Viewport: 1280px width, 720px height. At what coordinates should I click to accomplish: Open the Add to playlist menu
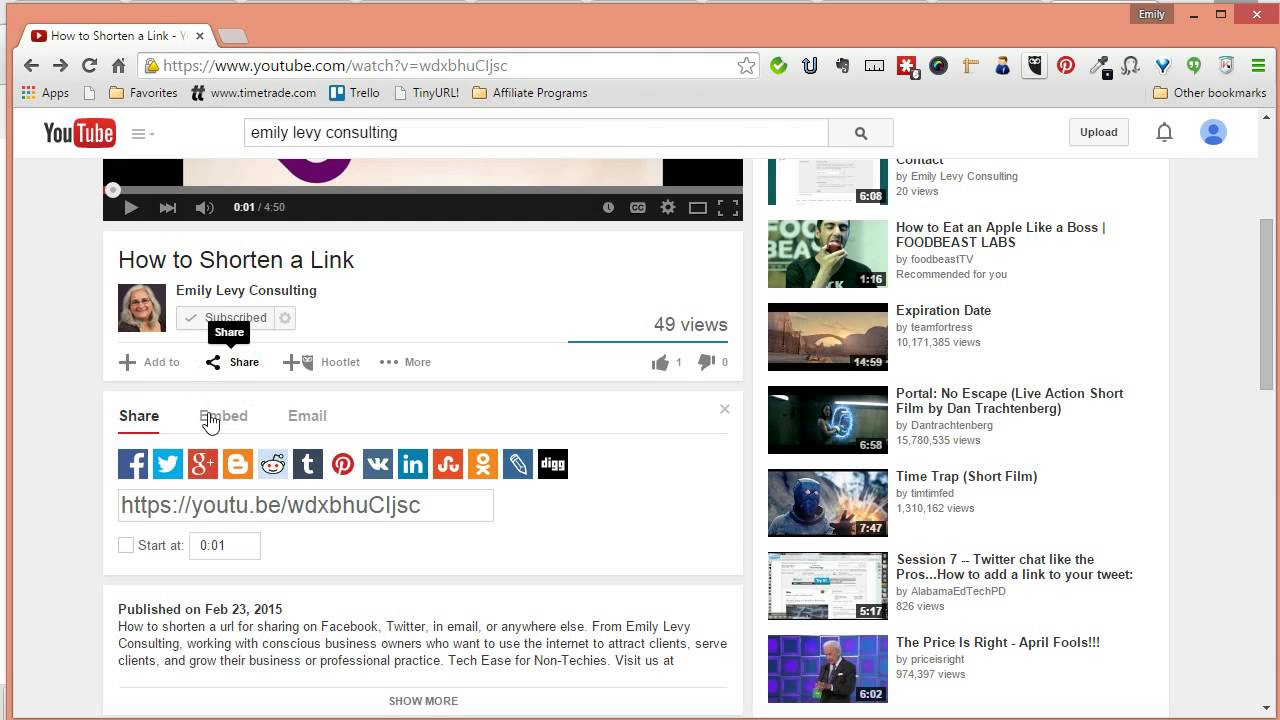click(149, 362)
